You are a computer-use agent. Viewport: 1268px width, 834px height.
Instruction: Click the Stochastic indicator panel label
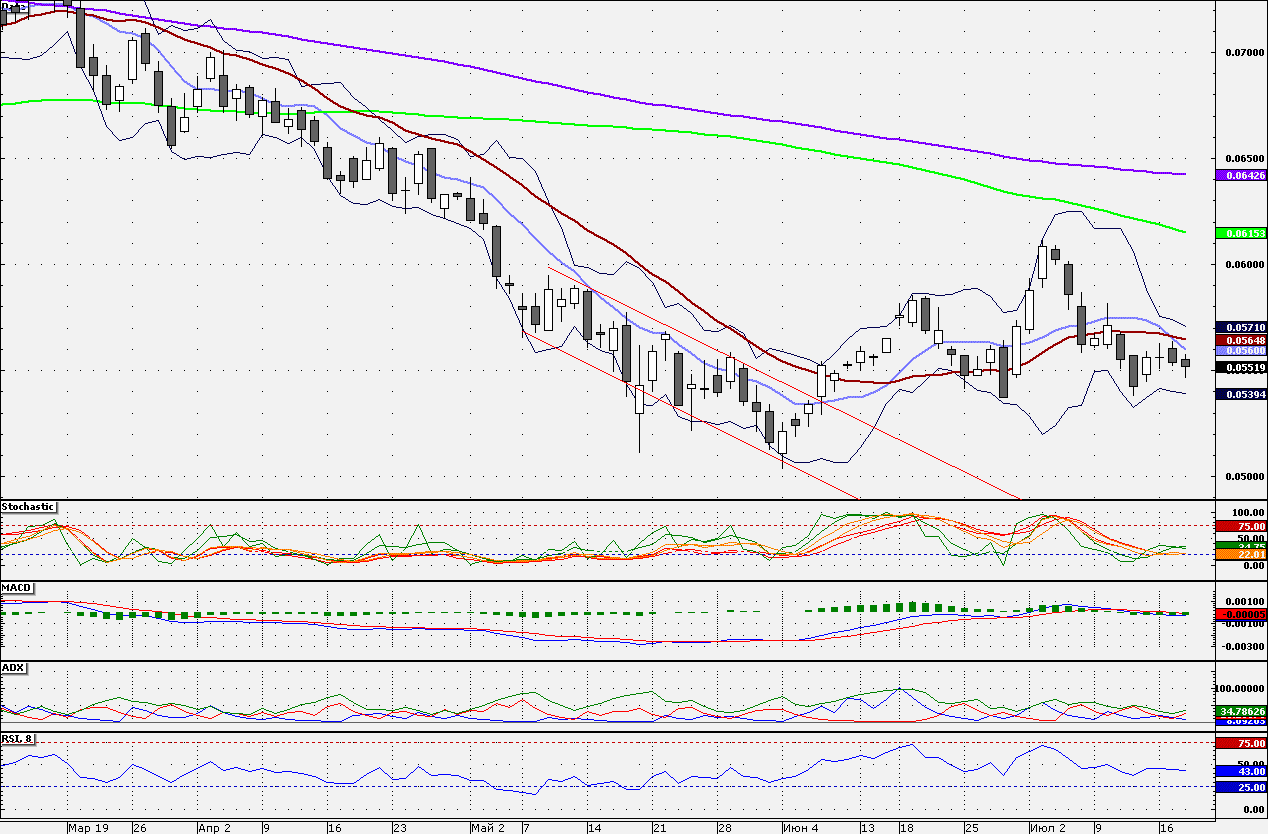coord(28,507)
